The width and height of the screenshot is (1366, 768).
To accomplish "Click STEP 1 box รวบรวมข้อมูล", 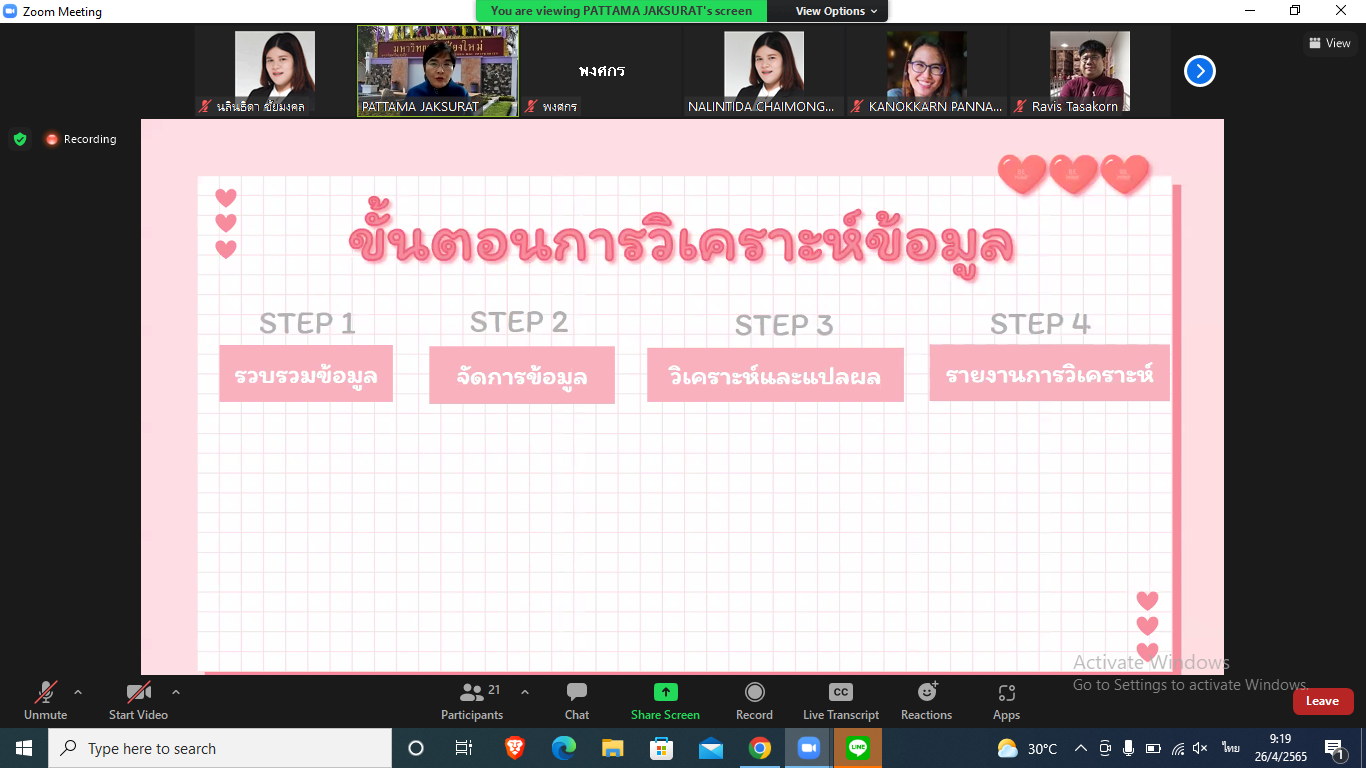I will tap(306, 374).
